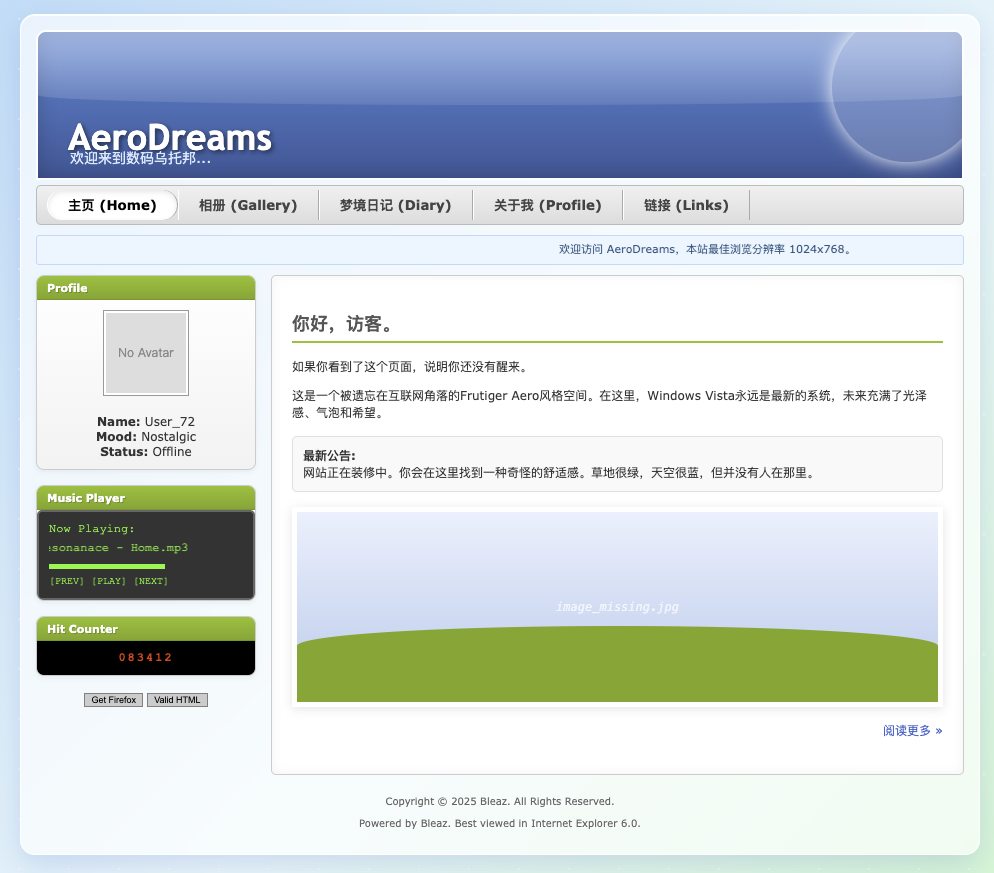The image size is (994, 873).
Task: Select the 主页 (Home) tab
Action: point(110,205)
